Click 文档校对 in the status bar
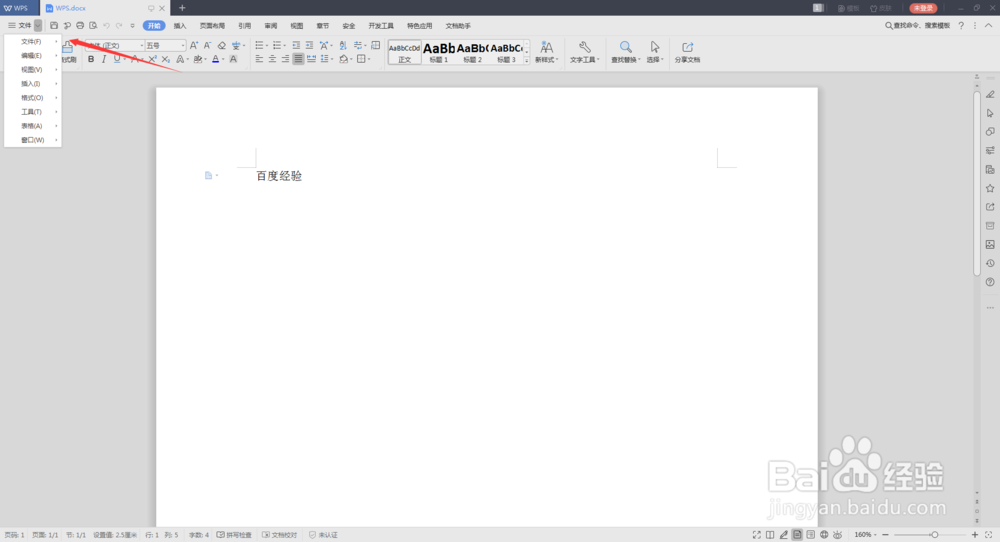 pos(280,535)
